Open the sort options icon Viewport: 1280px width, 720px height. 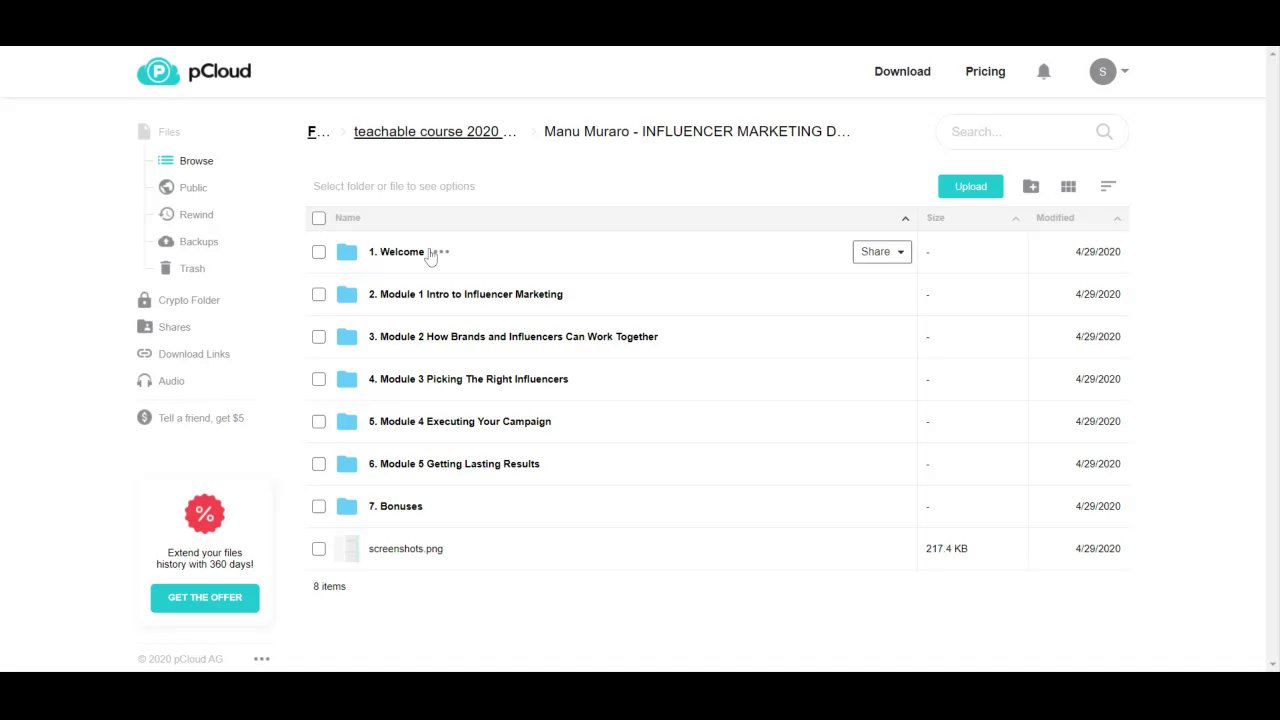pyautogui.click(x=1108, y=186)
